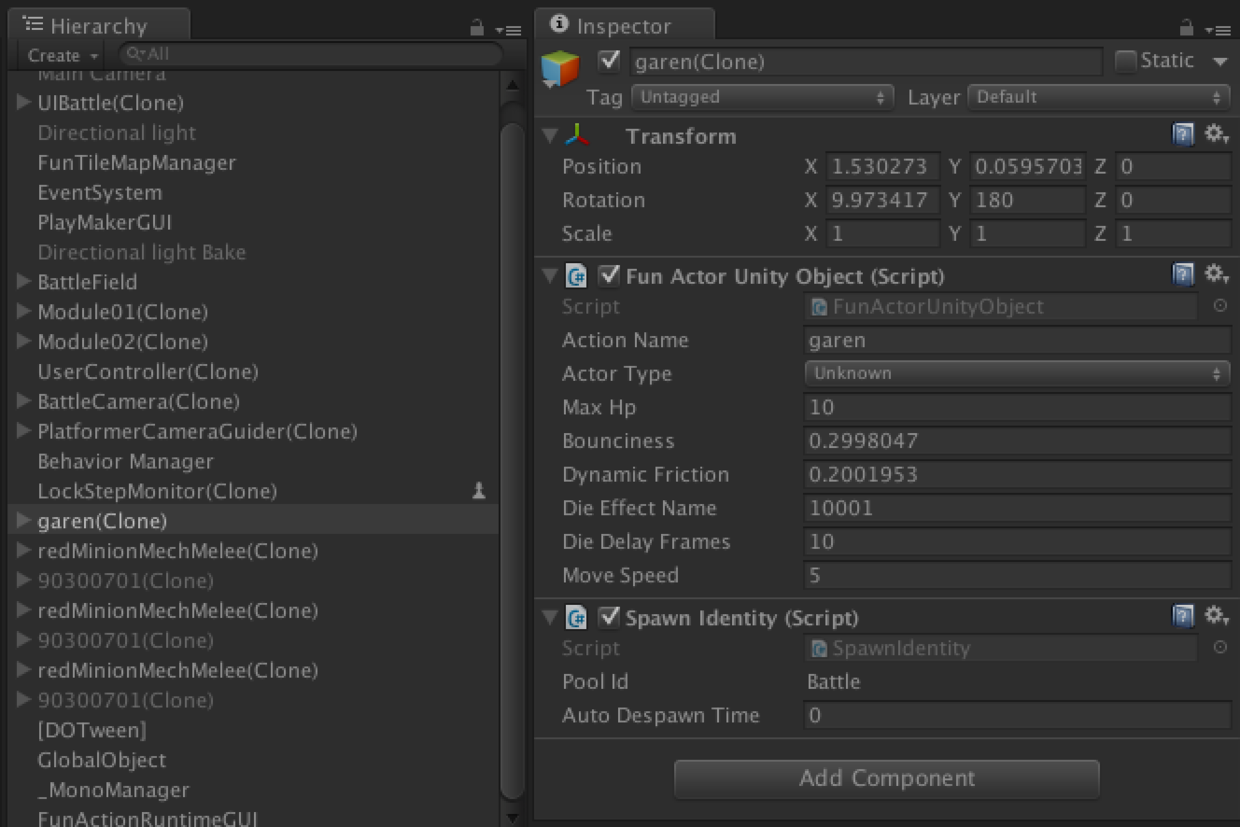
Task: Select Behavior Manager in the Hierarchy
Action: point(125,462)
